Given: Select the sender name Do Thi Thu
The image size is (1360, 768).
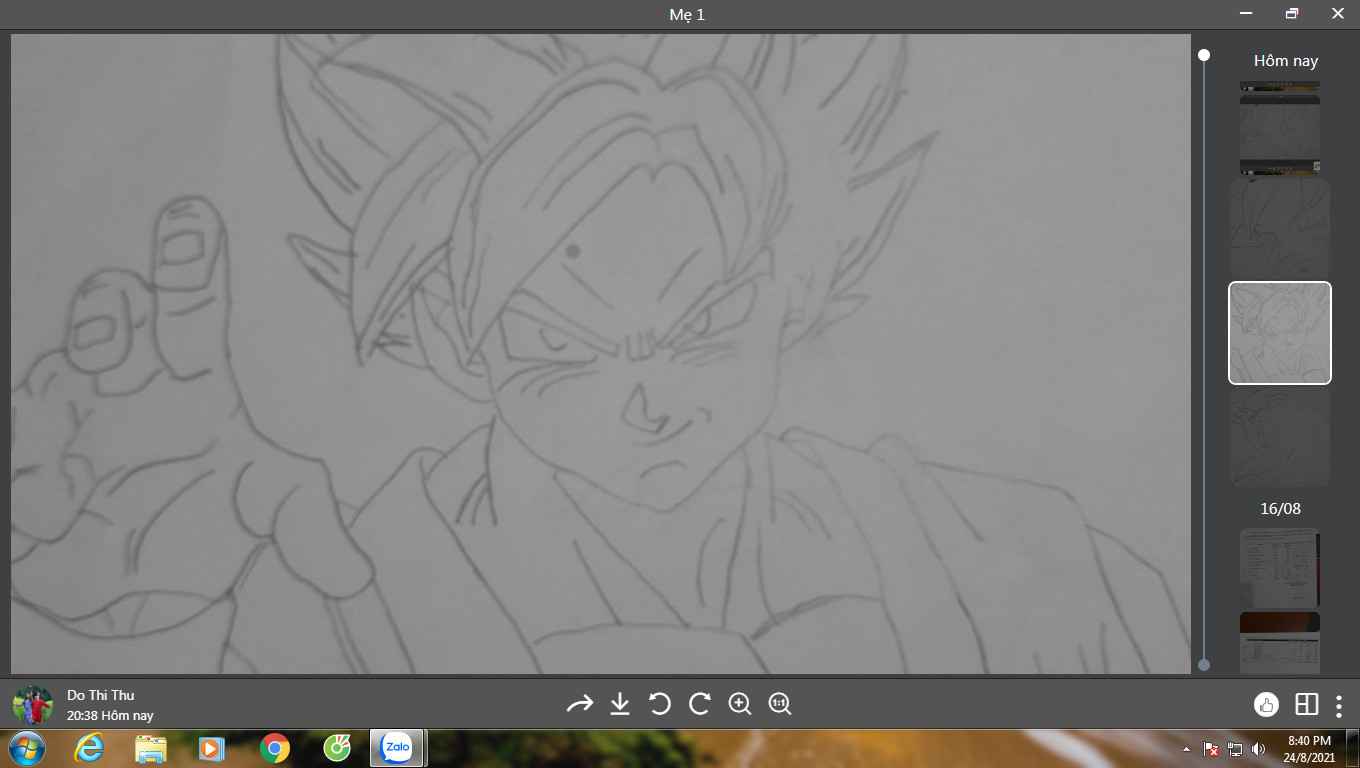Looking at the screenshot, I should 100,695.
